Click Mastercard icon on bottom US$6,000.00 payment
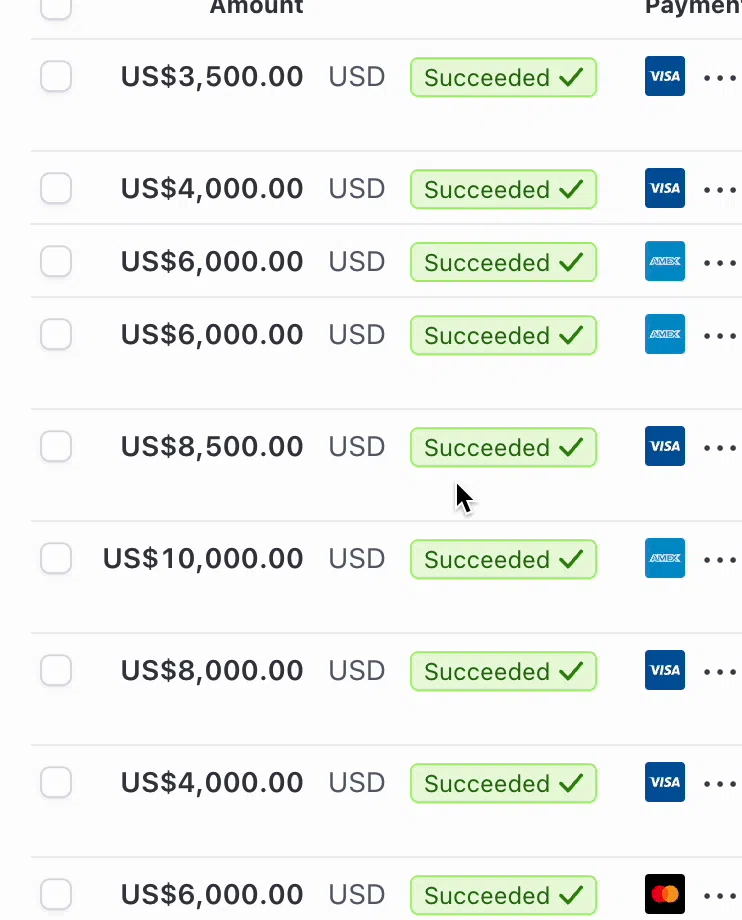Viewport: 742px width, 920px height. coord(665,894)
